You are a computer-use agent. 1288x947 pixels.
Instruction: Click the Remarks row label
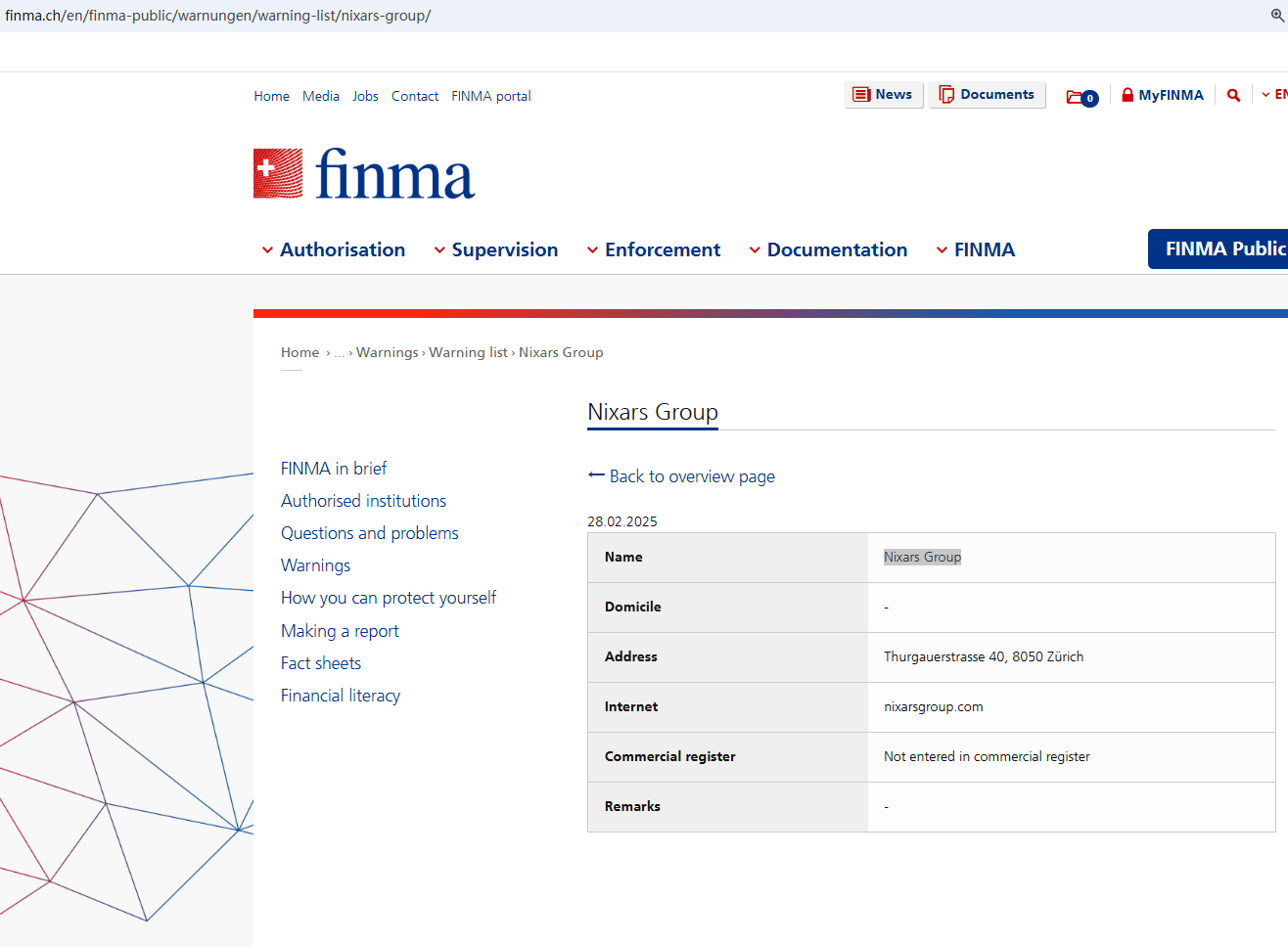(632, 806)
